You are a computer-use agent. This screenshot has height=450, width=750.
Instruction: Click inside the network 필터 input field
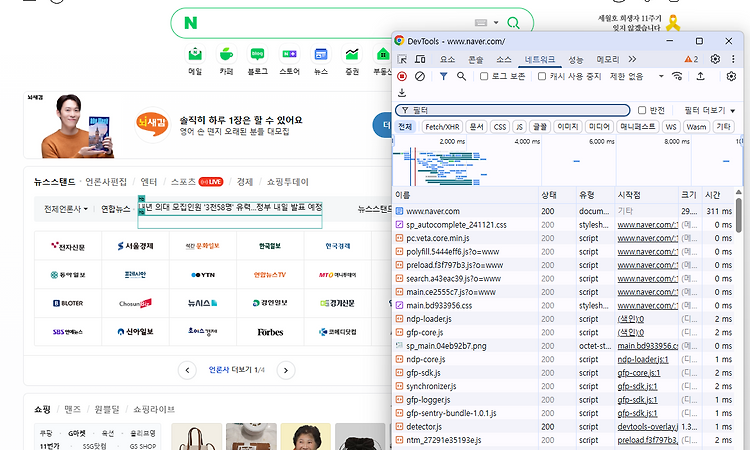512,110
